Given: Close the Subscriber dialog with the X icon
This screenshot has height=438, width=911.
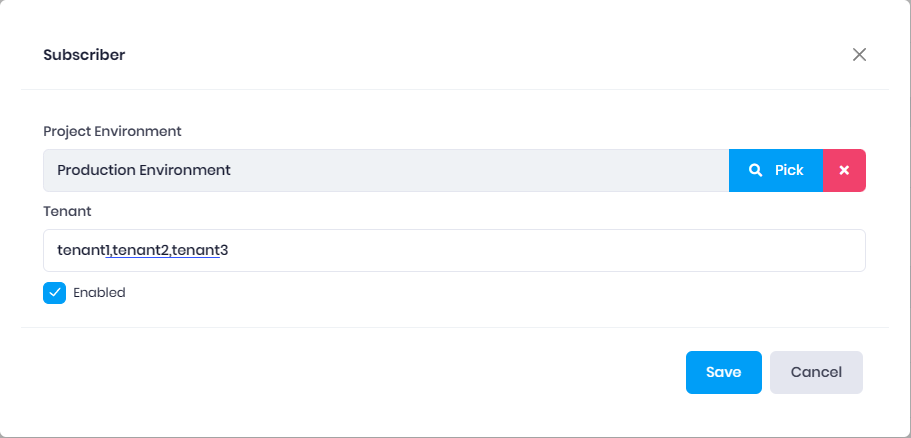Looking at the screenshot, I should tap(859, 55).
